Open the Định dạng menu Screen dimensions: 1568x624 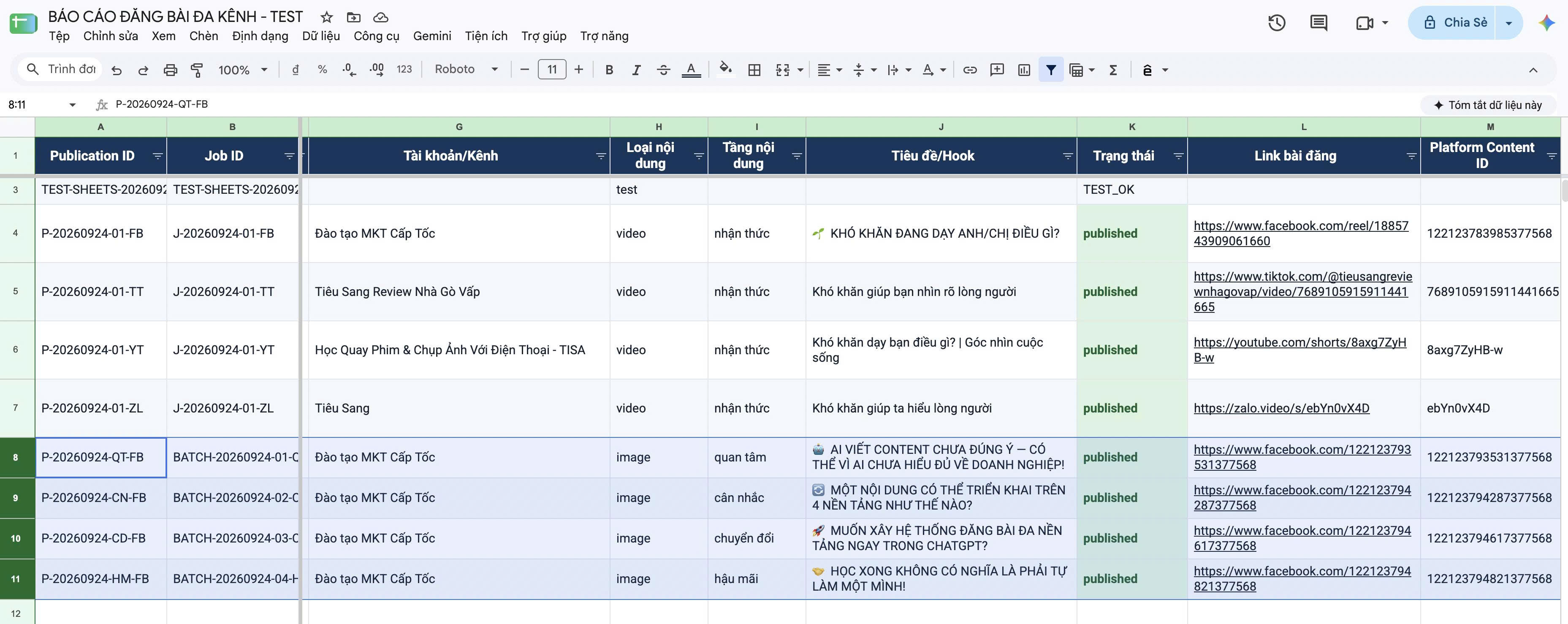coord(260,36)
